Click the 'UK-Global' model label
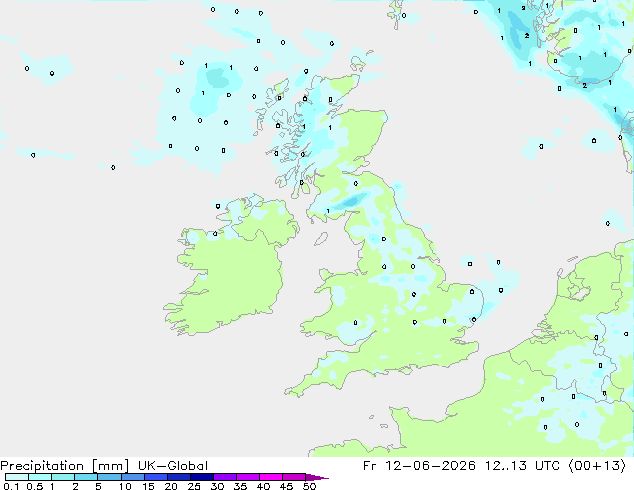This screenshot has height=490, width=634. click(x=173, y=466)
